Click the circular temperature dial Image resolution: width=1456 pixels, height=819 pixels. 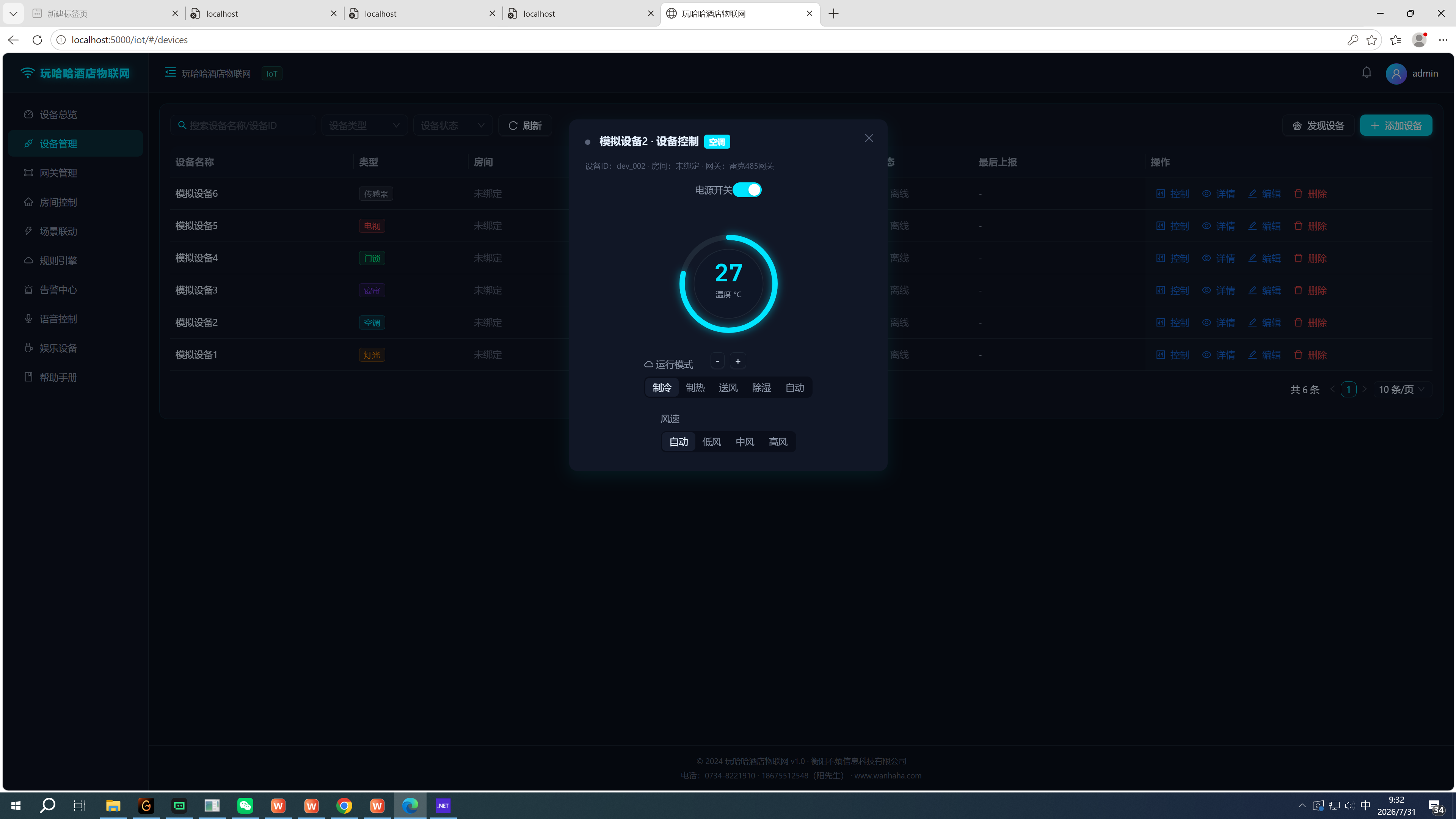click(x=728, y=284)
